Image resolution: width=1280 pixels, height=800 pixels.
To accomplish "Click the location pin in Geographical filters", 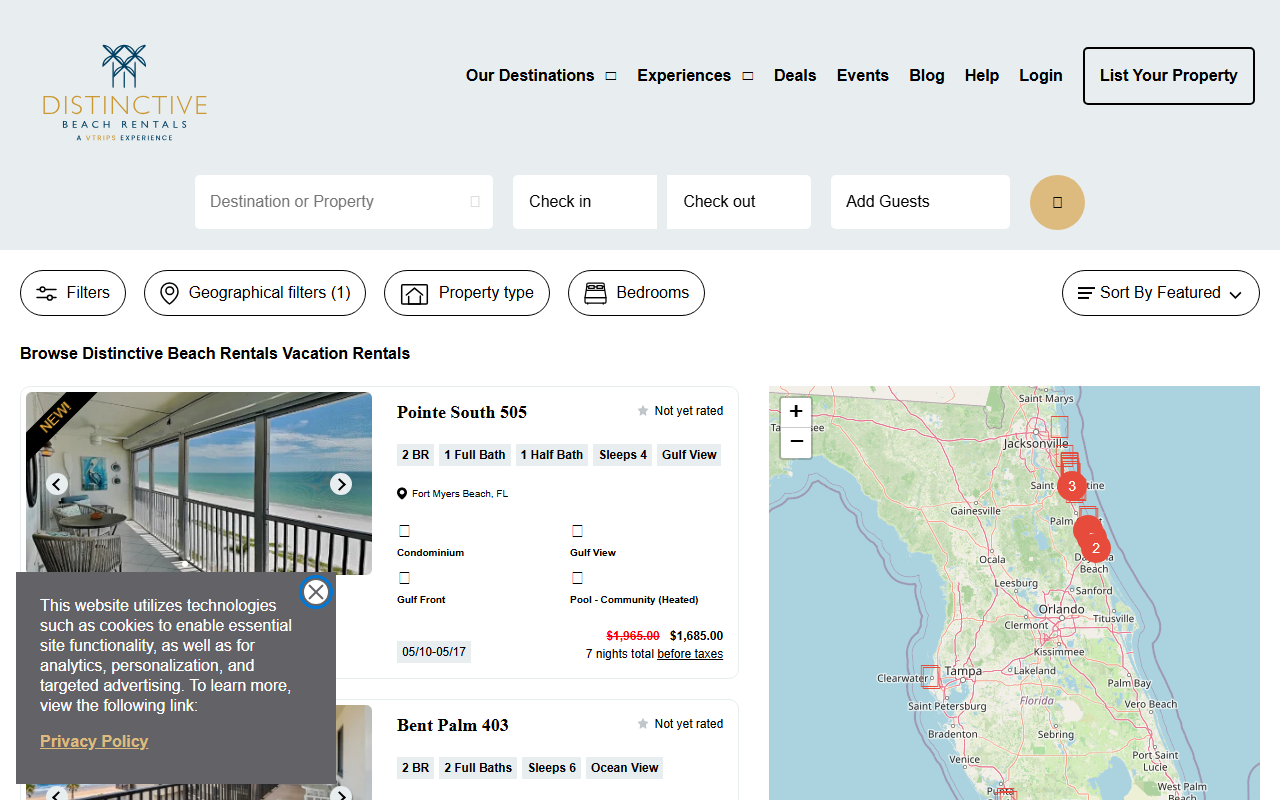I will (x=170, y=293).
